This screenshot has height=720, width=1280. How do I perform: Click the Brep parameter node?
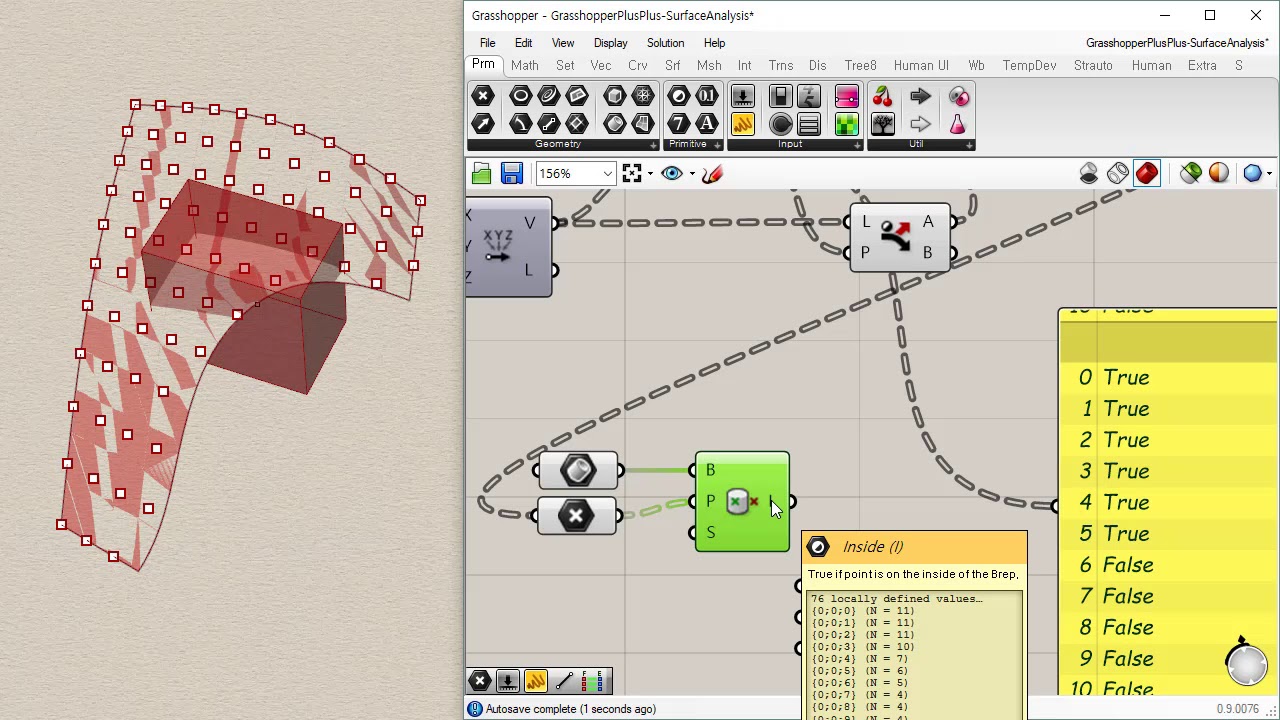tap(578, 470)
